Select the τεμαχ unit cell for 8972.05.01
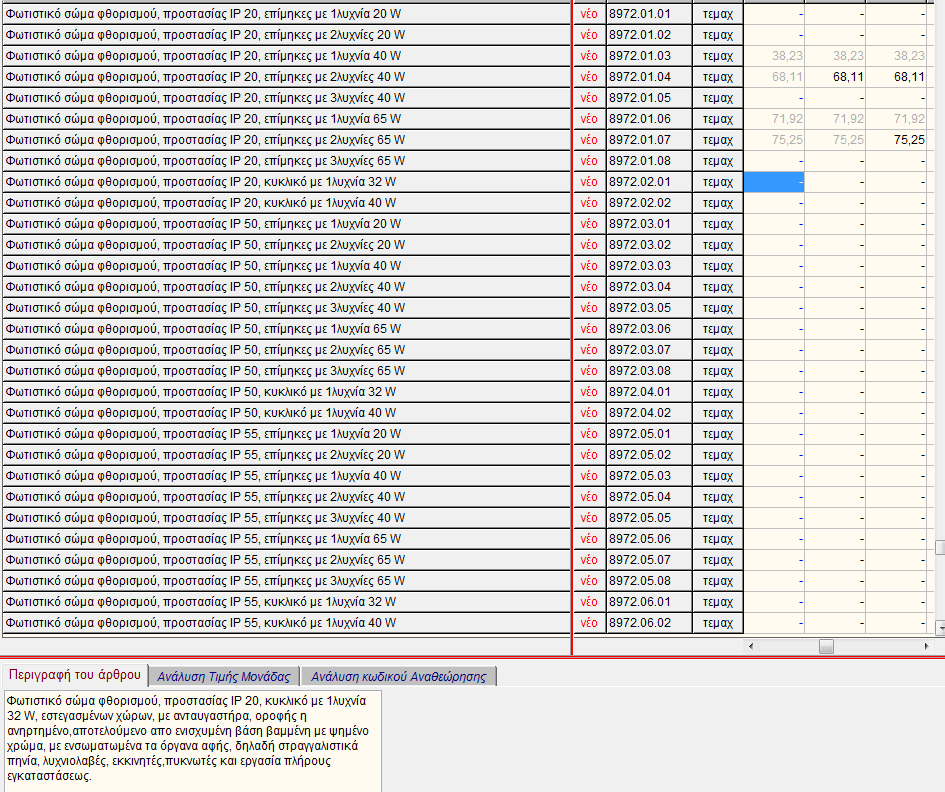This screenshot has width=945, height=792. pyautogui.click(x=718, y=433)
